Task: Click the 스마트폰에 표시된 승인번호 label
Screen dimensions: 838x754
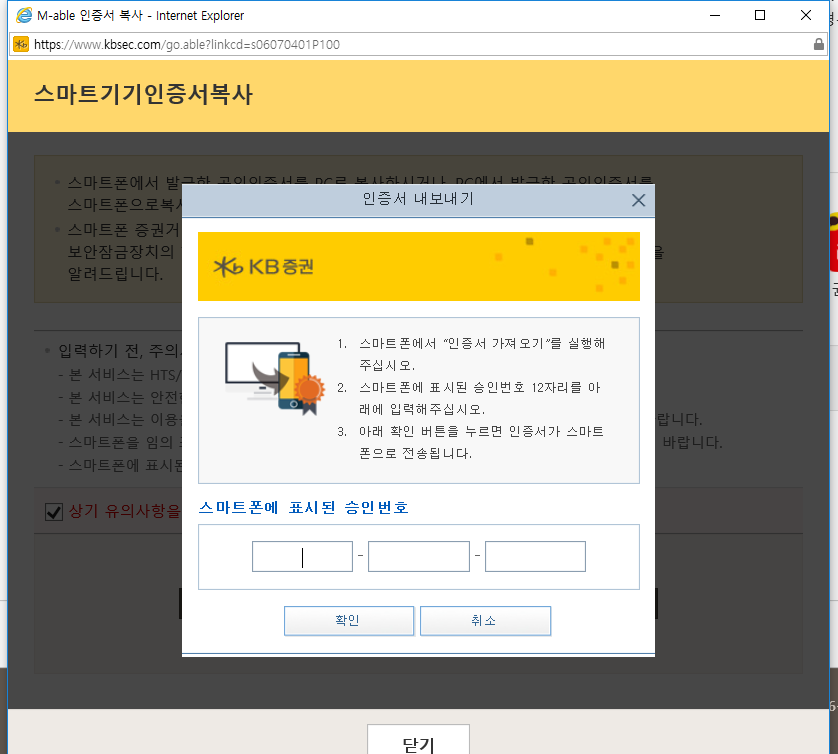Action: coord(304,507)
